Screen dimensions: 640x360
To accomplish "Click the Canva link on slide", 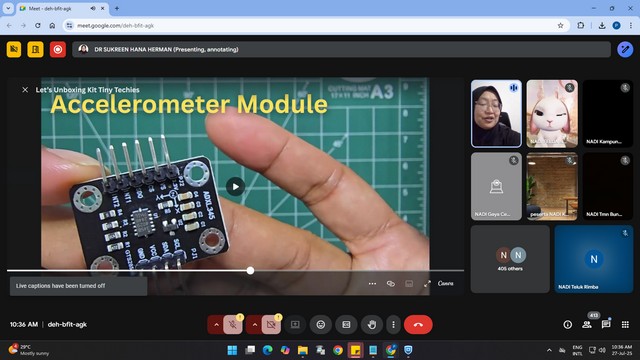I will 445,283.
